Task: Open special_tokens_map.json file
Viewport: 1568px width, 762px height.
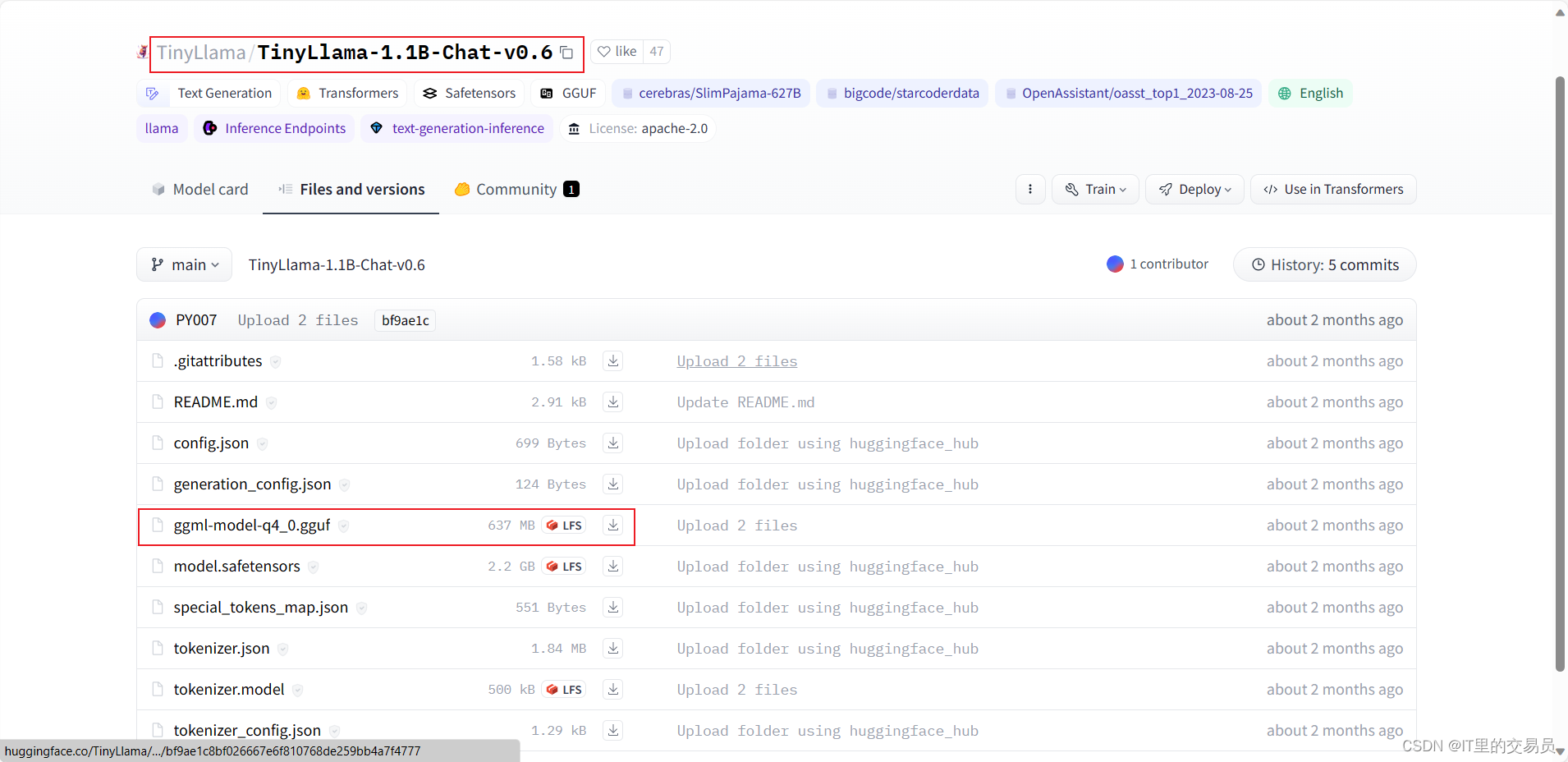Action: click(261, 608)
